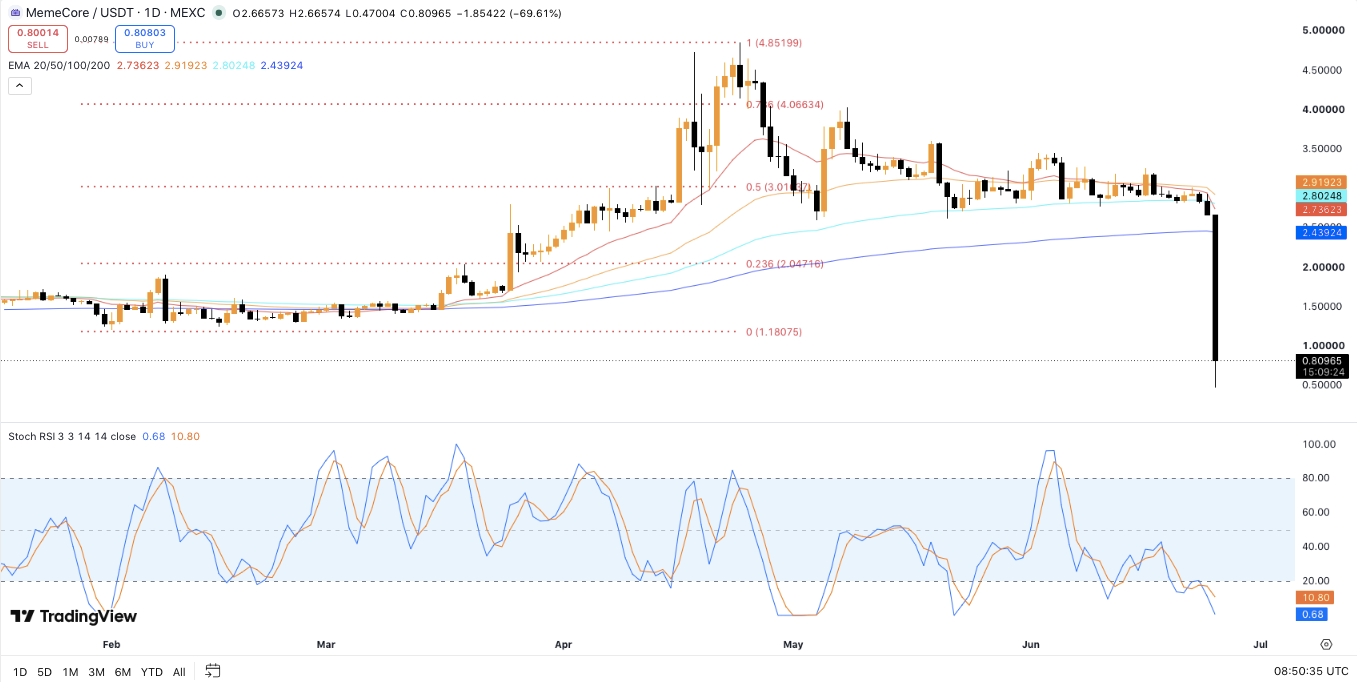Click the high price H2.66574

[x=316, y=14]
